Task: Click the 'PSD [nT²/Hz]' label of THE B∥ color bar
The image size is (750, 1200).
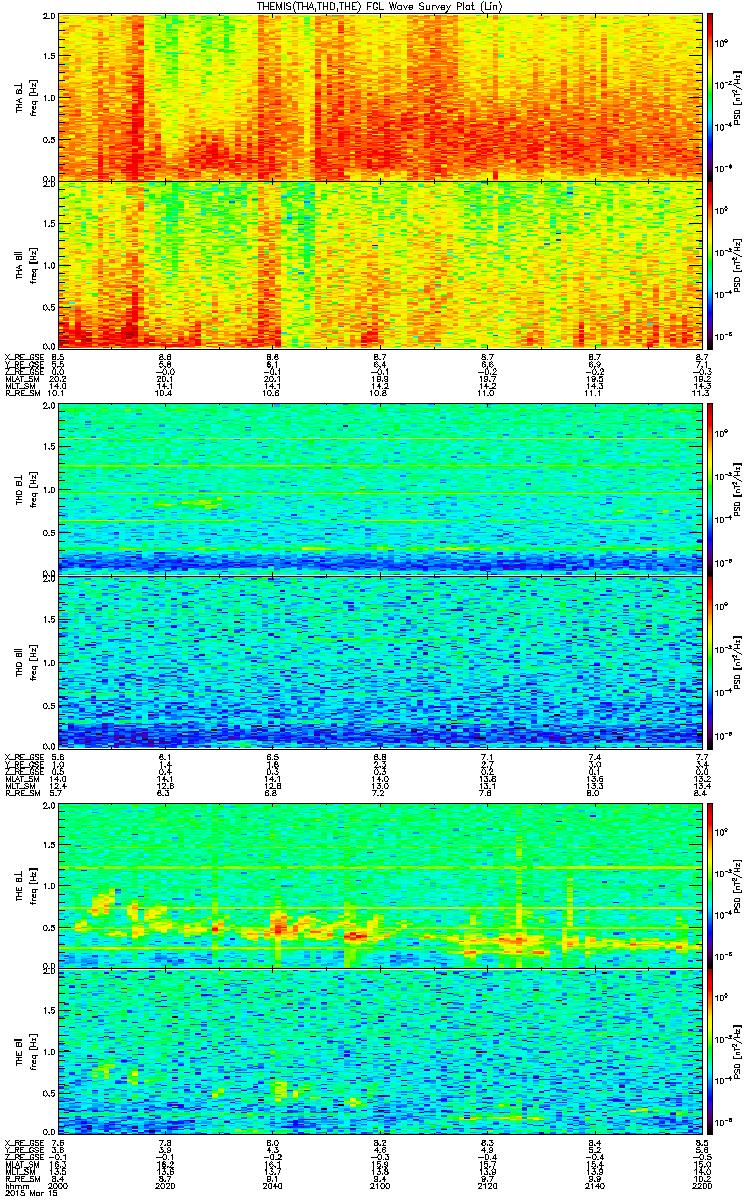Action: click(x=738, y=1053)
